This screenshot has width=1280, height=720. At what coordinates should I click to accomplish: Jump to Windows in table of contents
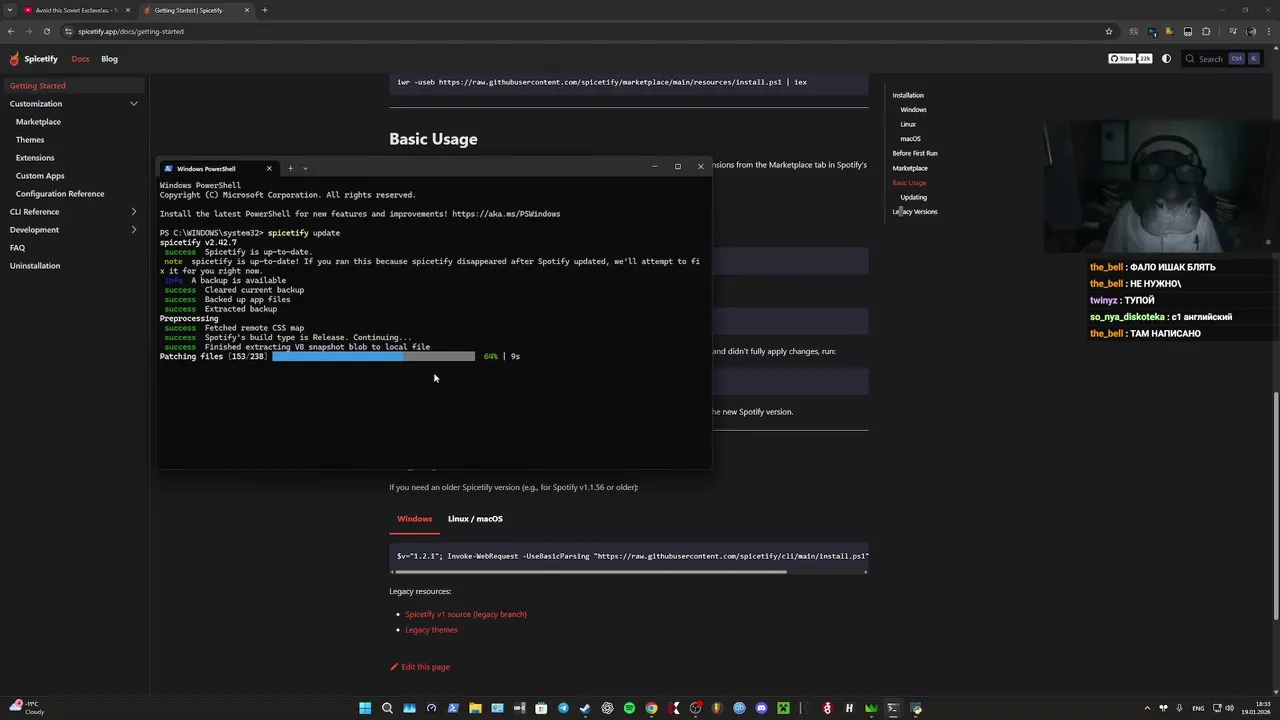[x=913, y=110]
